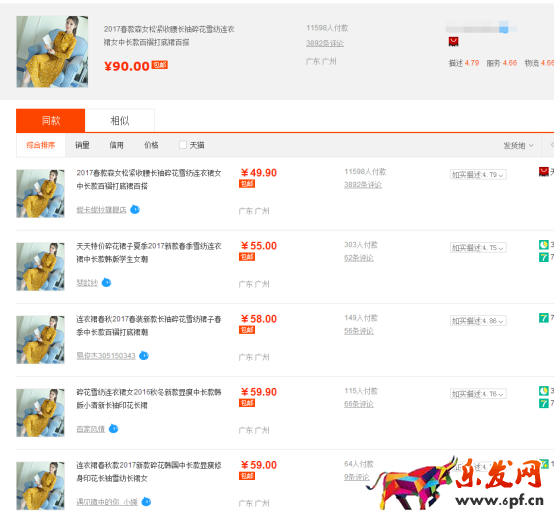
Task: Open listing title starting 连衣裙春秋款2017新款
Action: click(x=149, y=472)
